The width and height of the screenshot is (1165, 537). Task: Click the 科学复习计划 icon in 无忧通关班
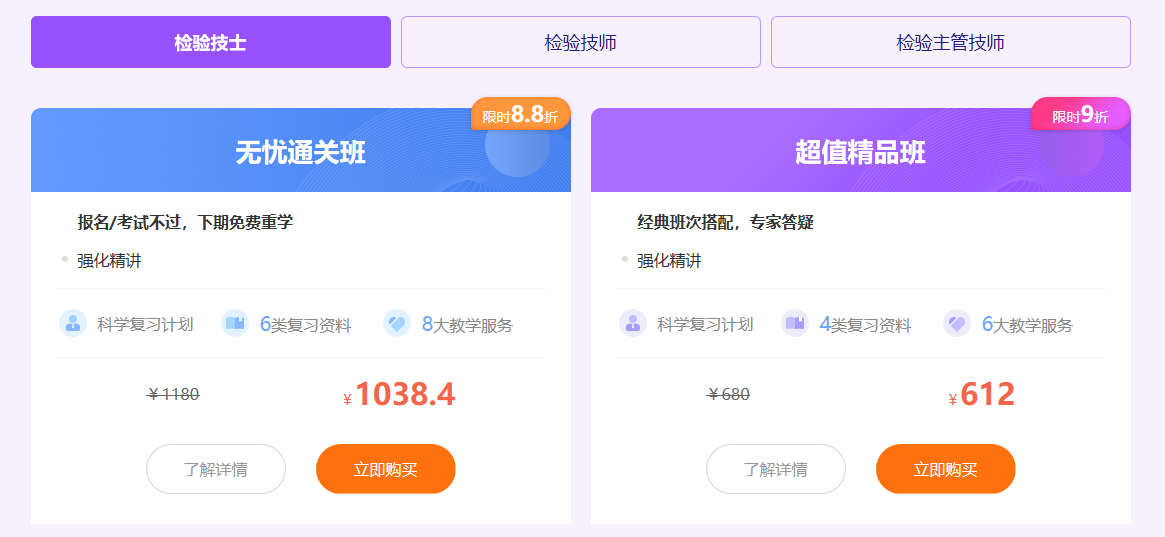pyautogui.click(x=73, y=323)
